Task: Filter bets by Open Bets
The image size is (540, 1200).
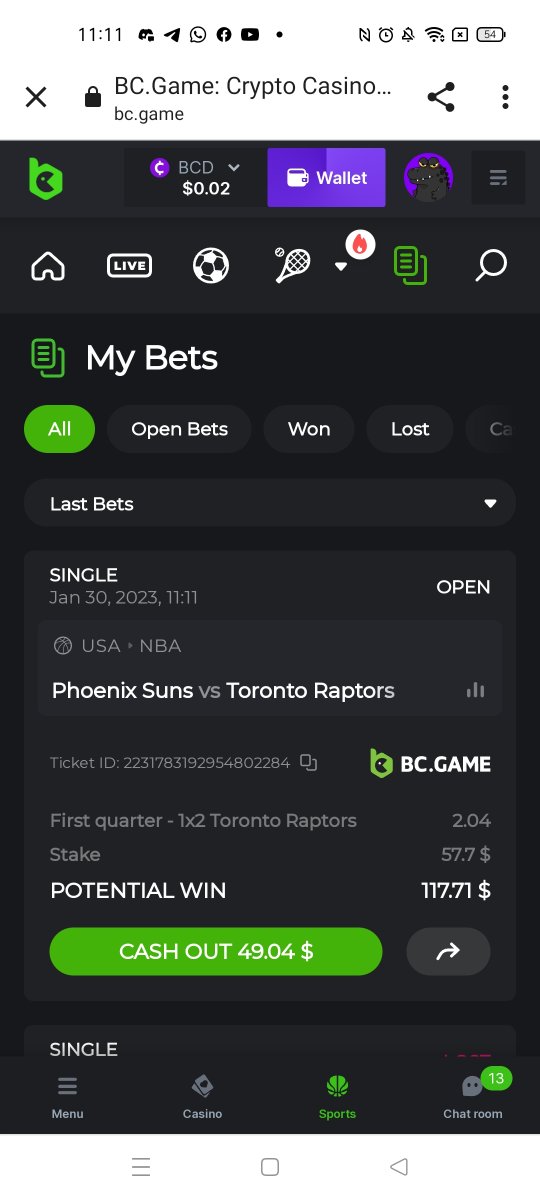Action: (179, 429)
